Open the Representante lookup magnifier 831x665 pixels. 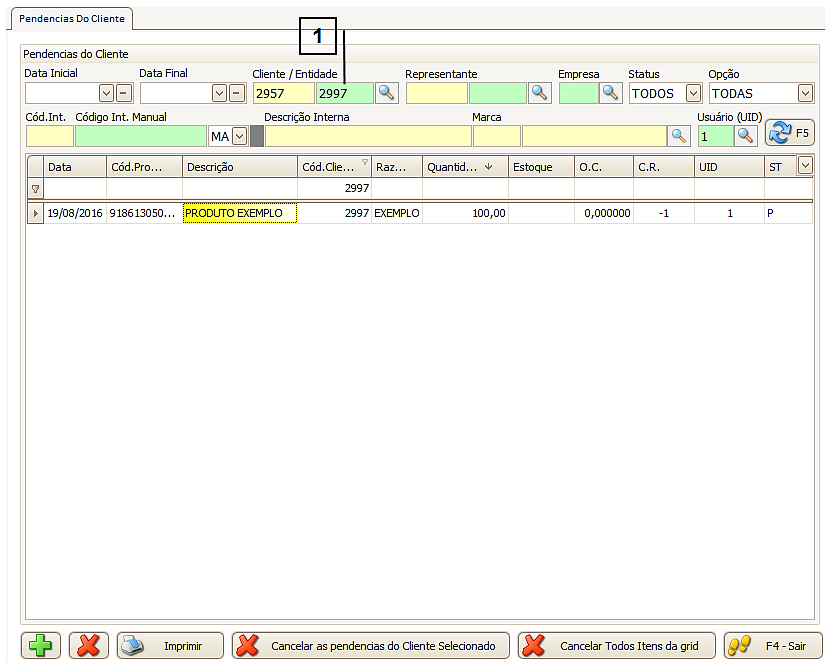pos(540,93)
